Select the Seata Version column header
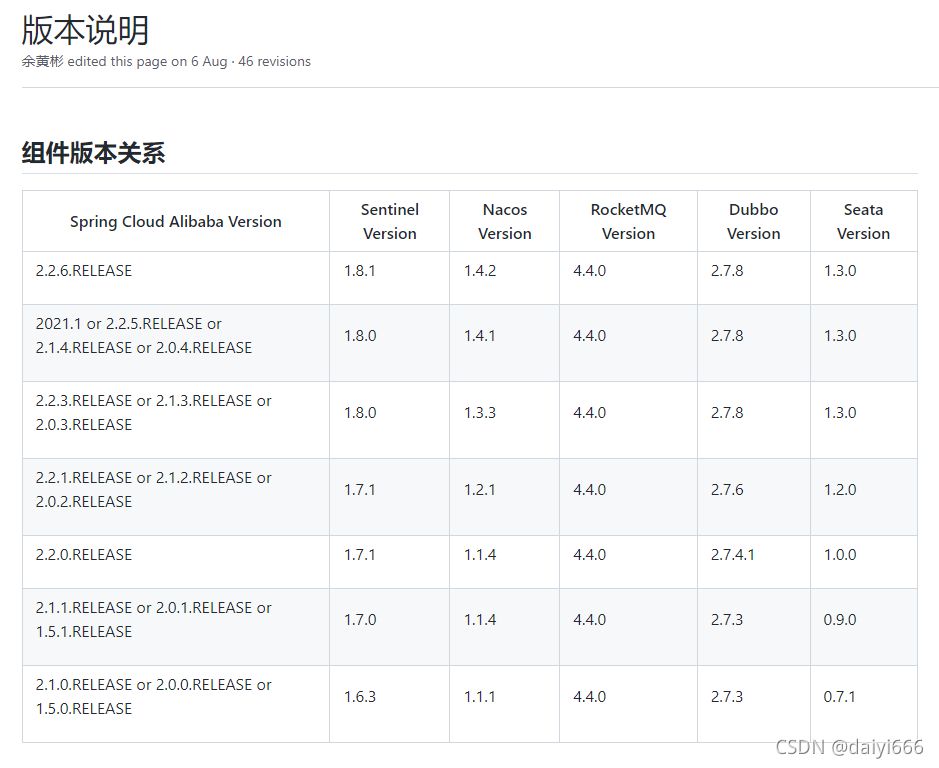 (864, 222)
